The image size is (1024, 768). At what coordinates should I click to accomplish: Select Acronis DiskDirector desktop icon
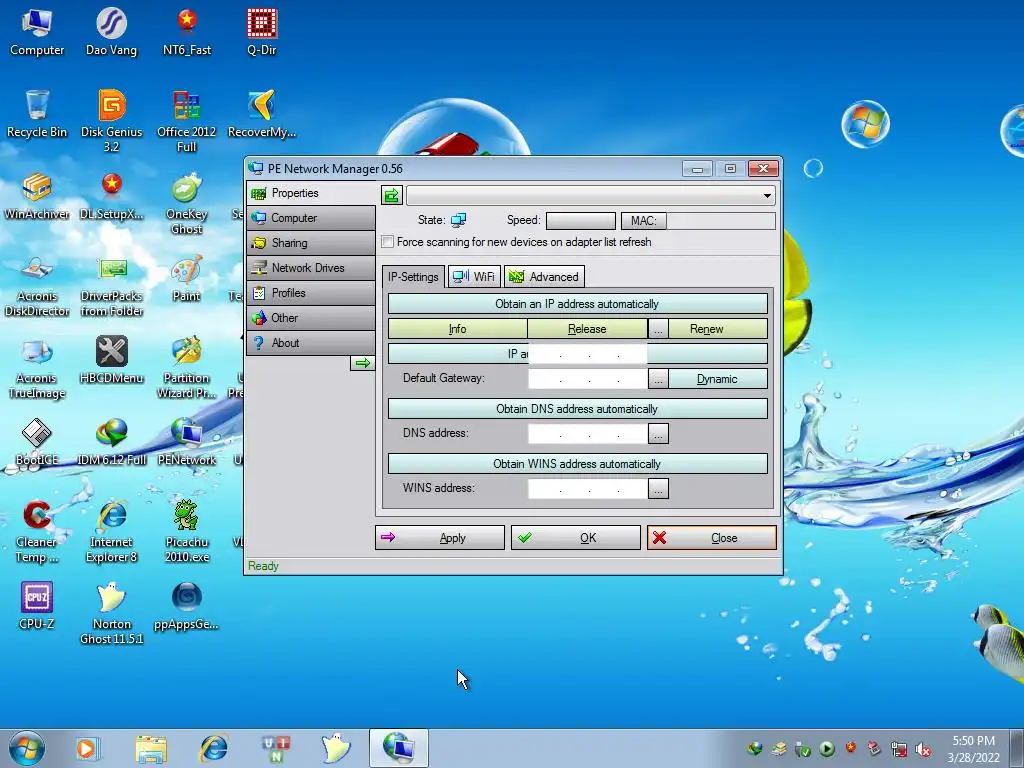tap(37, 286)
